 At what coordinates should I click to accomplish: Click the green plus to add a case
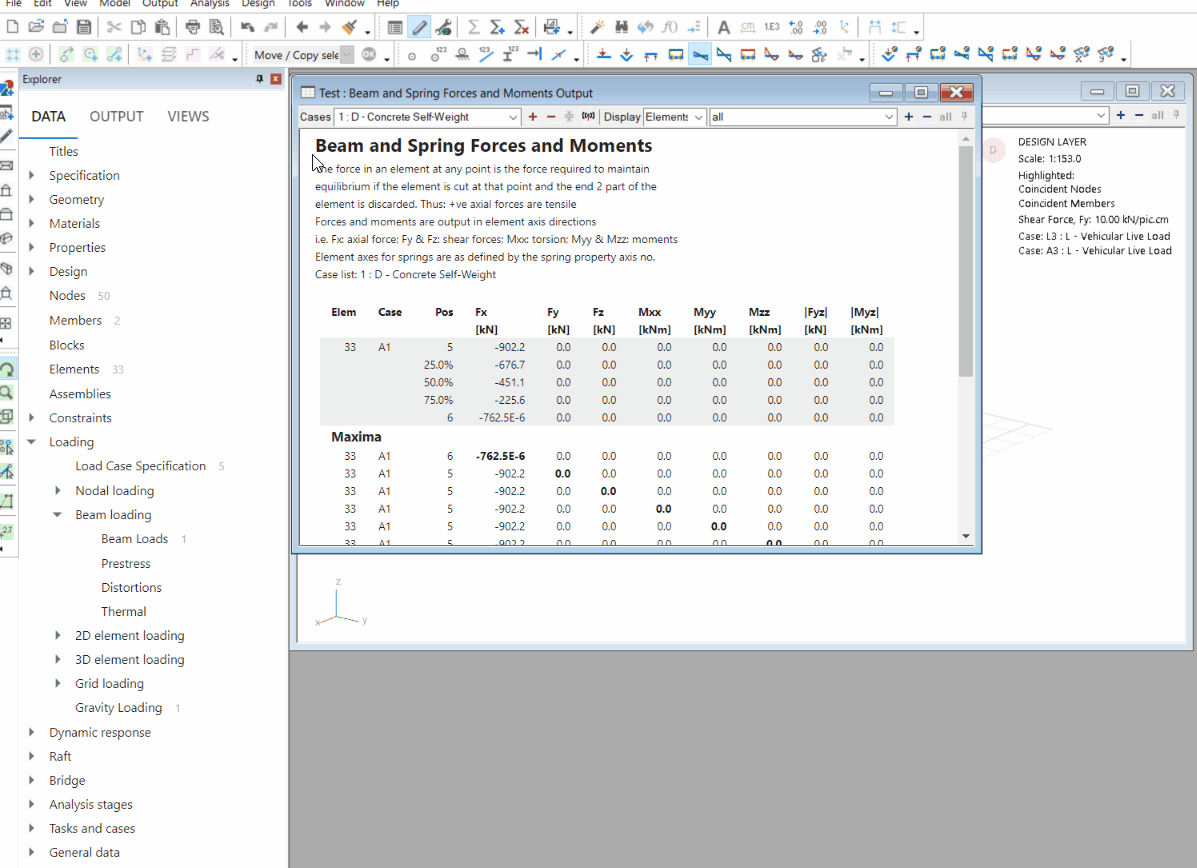click(x=532, y=117)
